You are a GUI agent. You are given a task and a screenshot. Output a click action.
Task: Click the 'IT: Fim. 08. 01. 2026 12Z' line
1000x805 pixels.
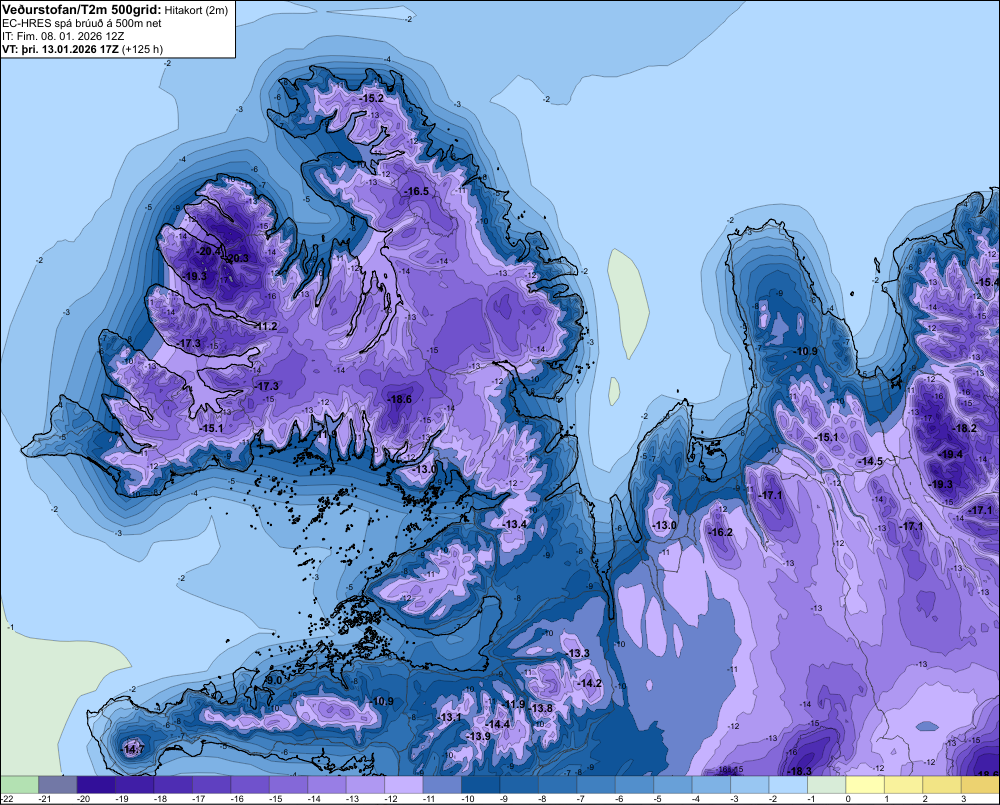click(x=63, y=36)
